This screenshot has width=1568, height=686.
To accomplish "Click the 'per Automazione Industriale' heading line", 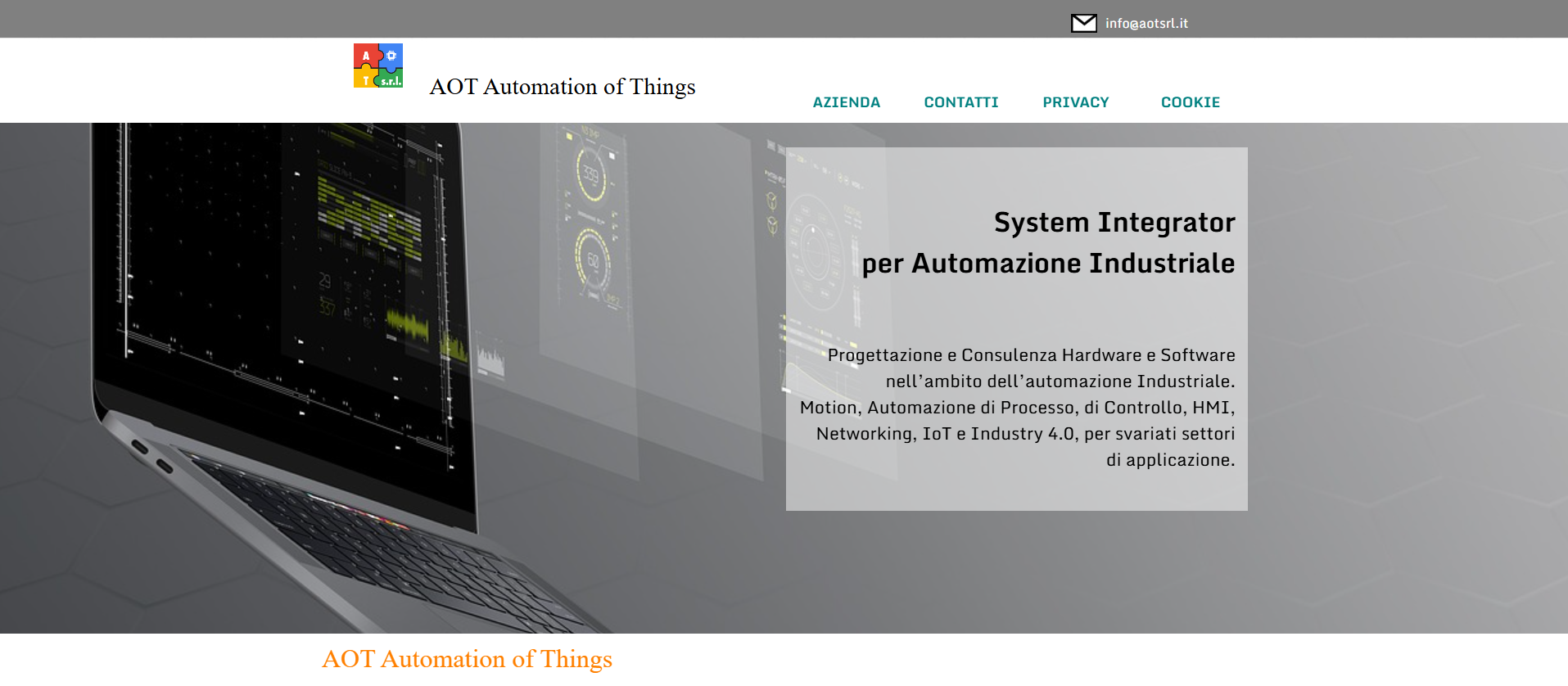I will point(1048,264).
